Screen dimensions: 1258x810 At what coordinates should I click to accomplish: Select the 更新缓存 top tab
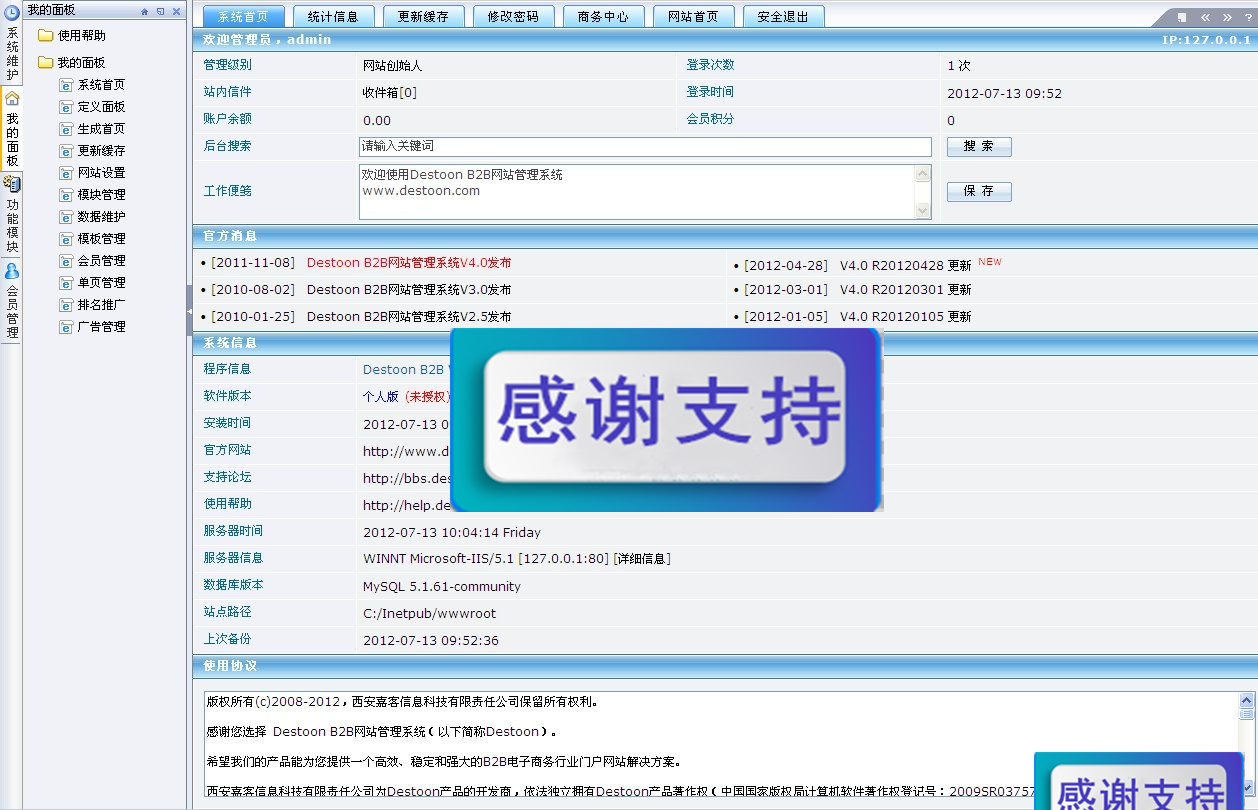coord(423,17)
